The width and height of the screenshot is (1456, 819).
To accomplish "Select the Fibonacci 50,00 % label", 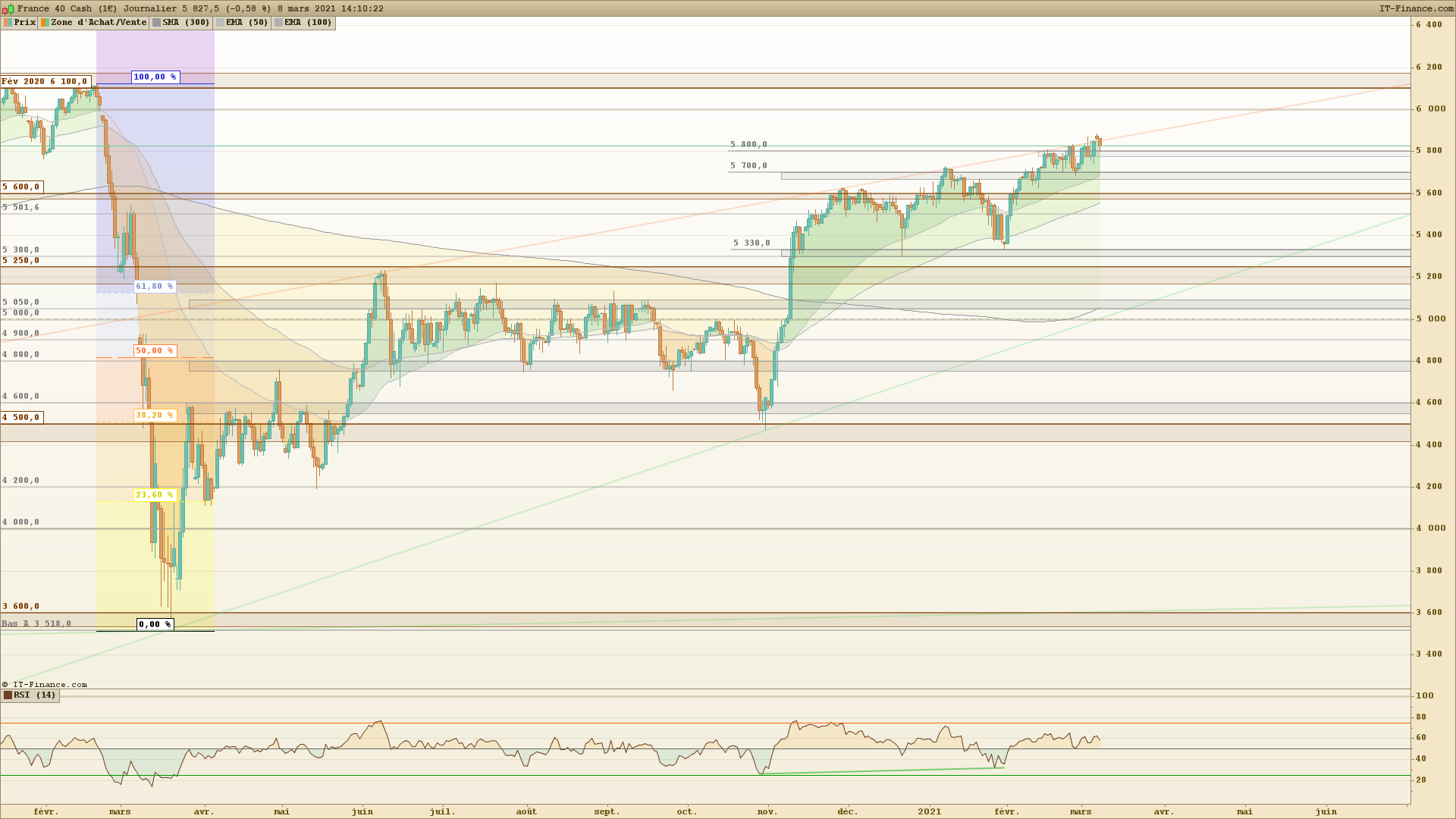I will [x=155, y=351].
